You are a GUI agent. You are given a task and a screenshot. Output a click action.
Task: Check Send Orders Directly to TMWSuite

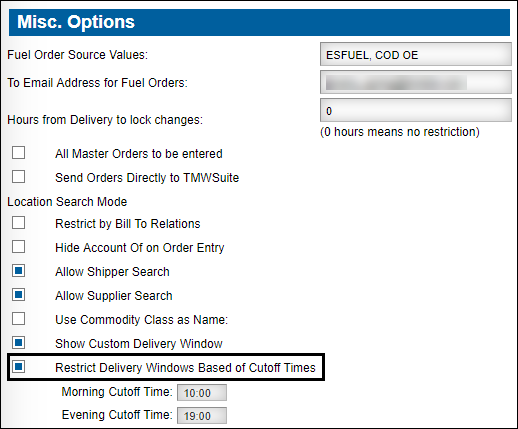click(18, 177)
